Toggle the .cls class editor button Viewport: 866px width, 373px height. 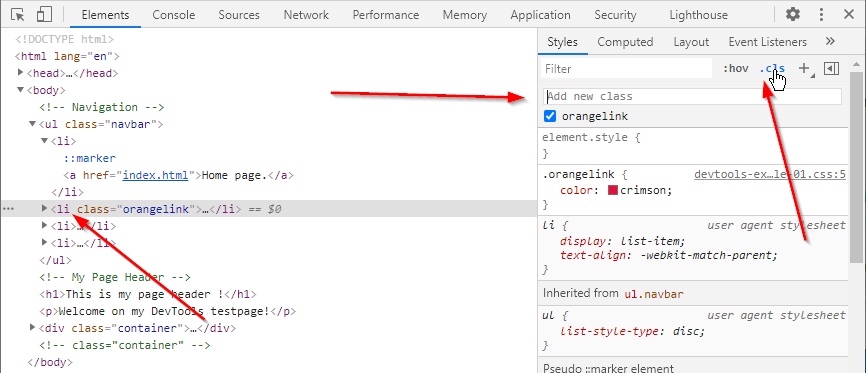[772, 69]
